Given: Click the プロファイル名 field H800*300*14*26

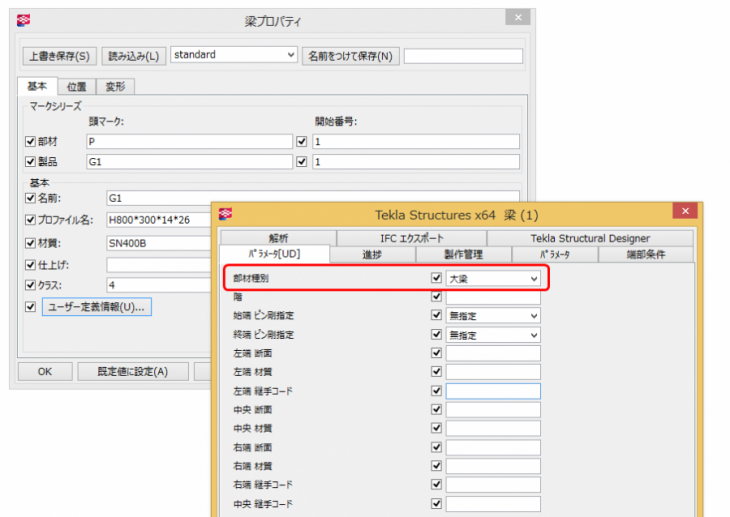Looking at the screenshot, I should (159, 219).
